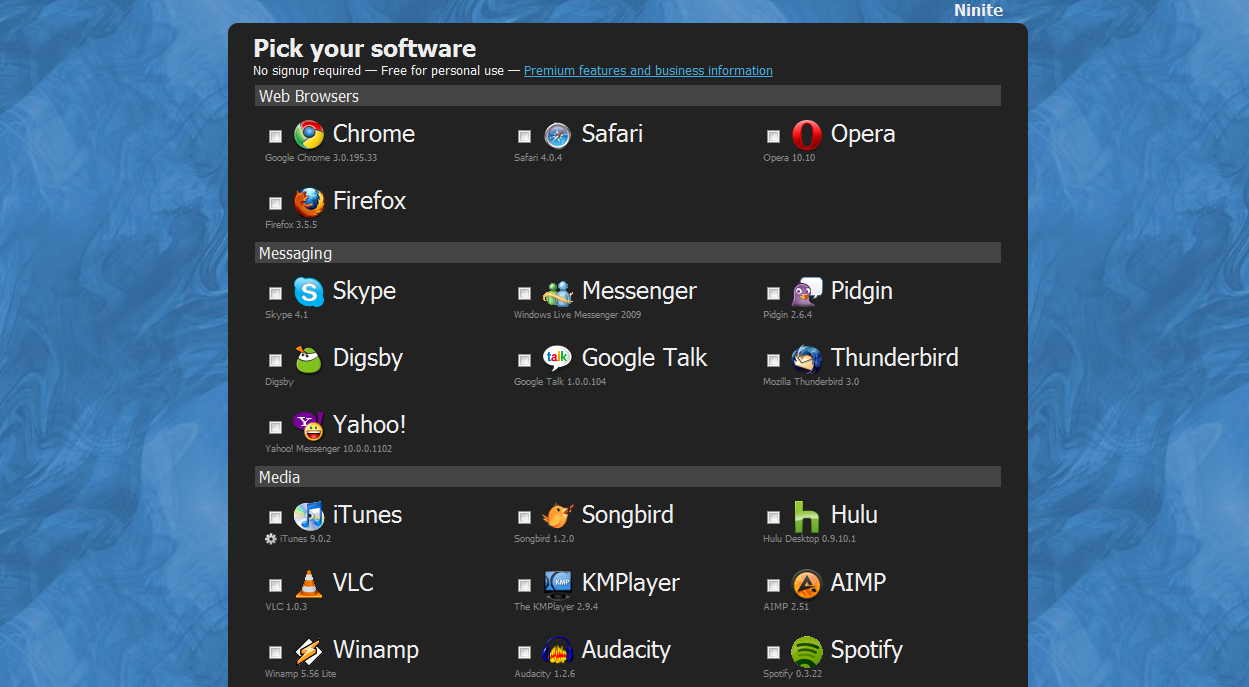The image size is (1249, 687).
Task: Click the VLC traffic cone icon
Action: (x=309, y=584)
